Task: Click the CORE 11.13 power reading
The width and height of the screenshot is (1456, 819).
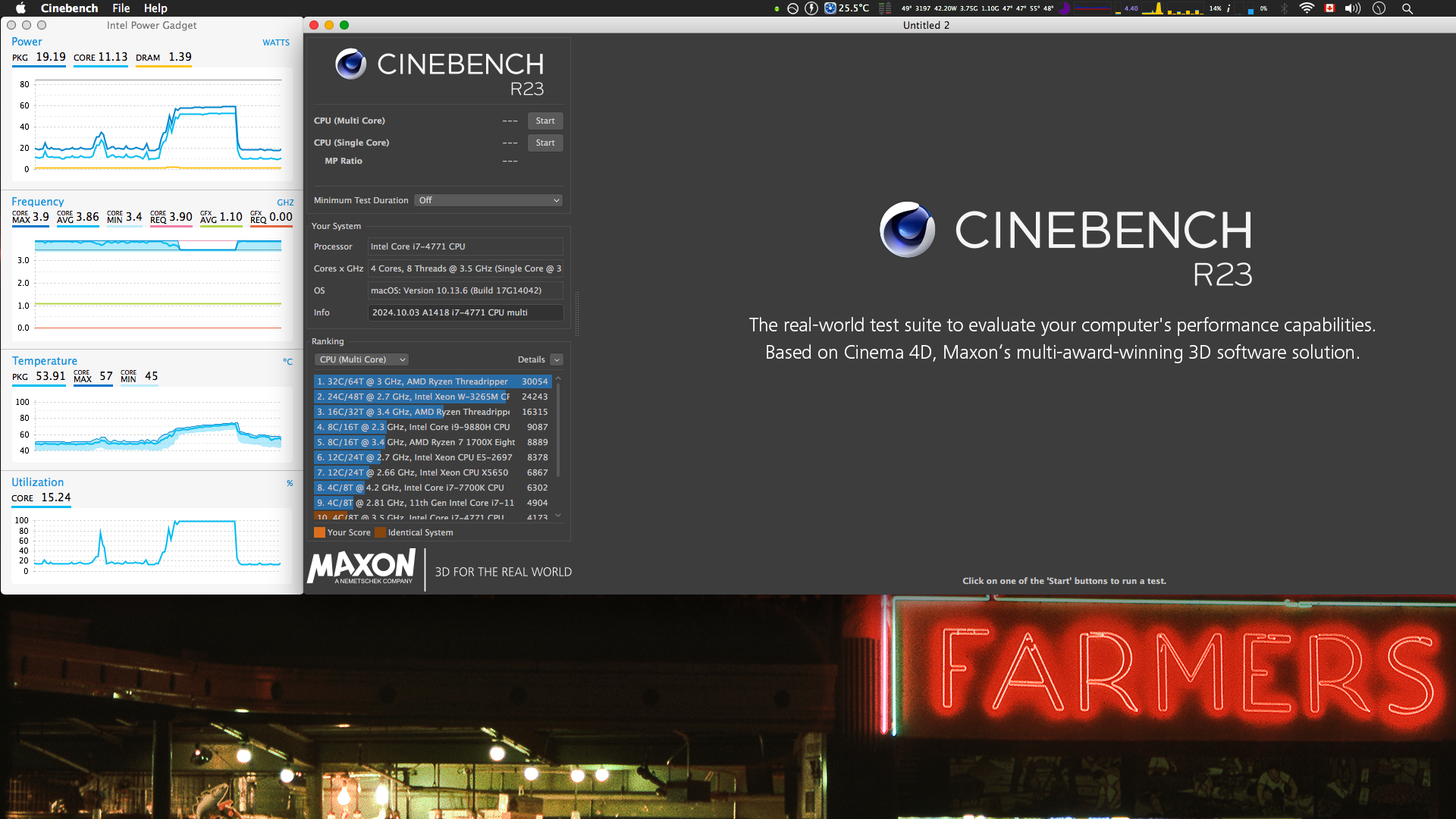Action: coord(101,58)
